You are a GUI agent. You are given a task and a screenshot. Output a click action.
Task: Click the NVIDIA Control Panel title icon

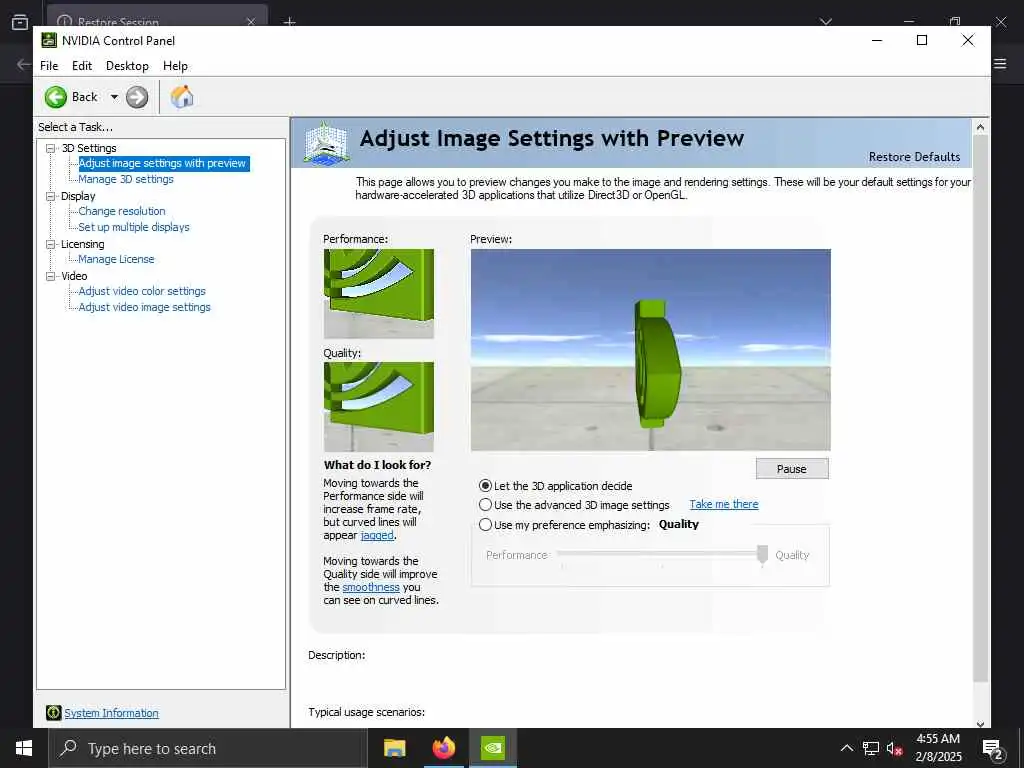[49, 40]
